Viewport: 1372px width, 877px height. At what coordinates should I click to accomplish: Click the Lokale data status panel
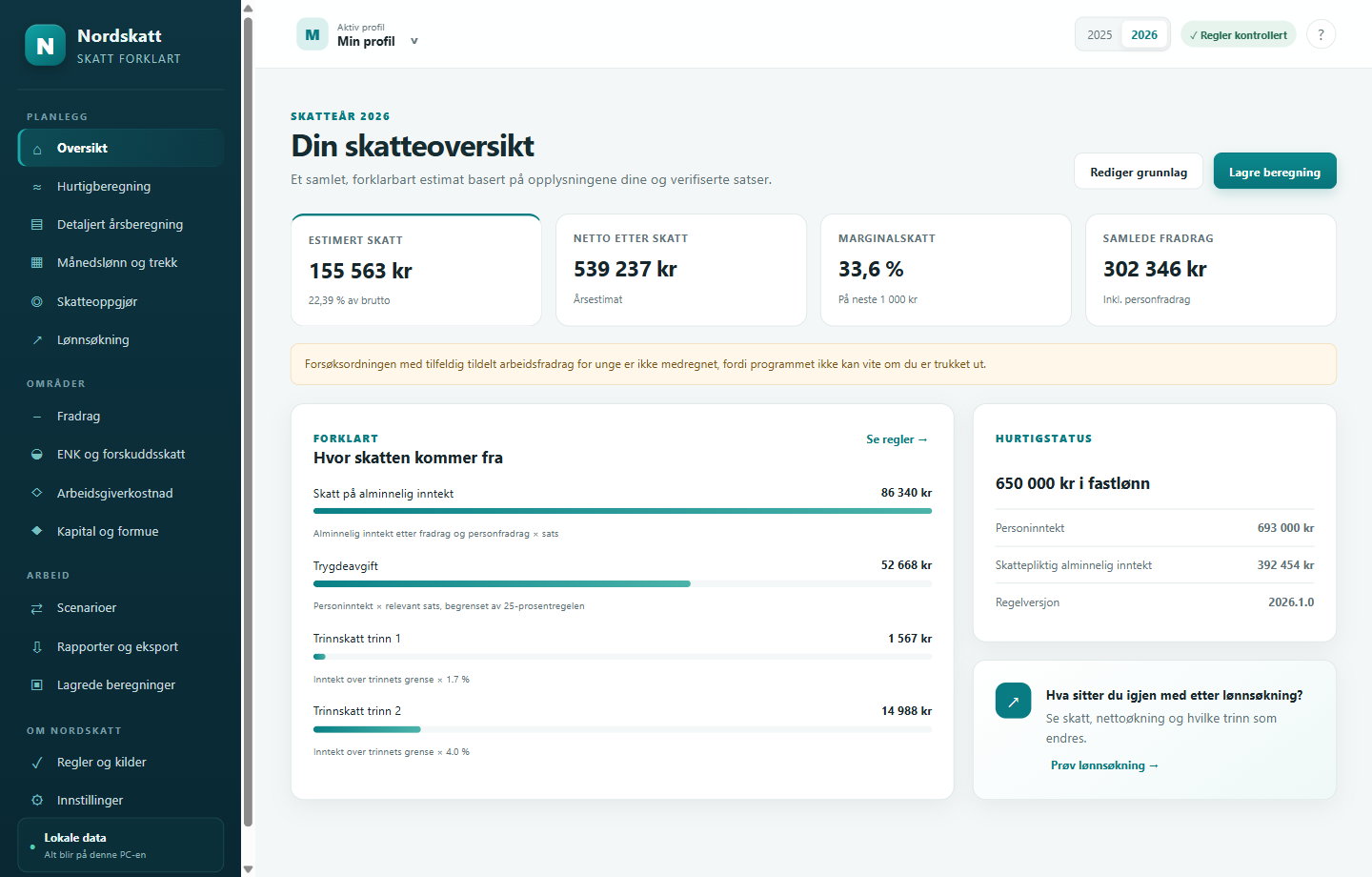(121, 845)
